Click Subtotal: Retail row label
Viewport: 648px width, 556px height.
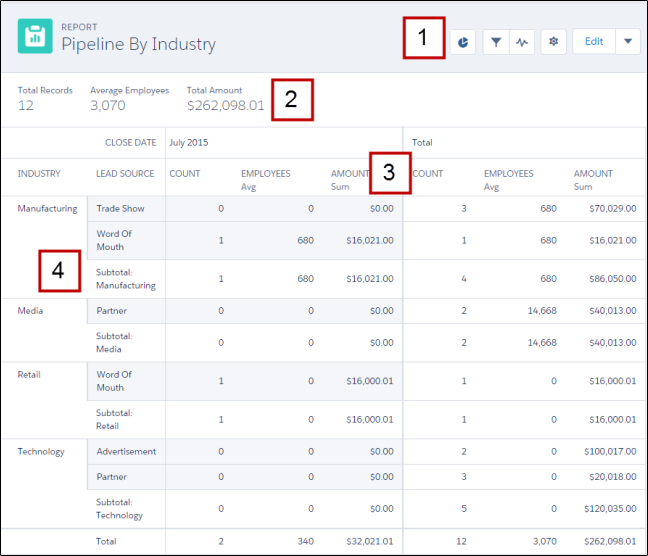click(x=114, y=420)
